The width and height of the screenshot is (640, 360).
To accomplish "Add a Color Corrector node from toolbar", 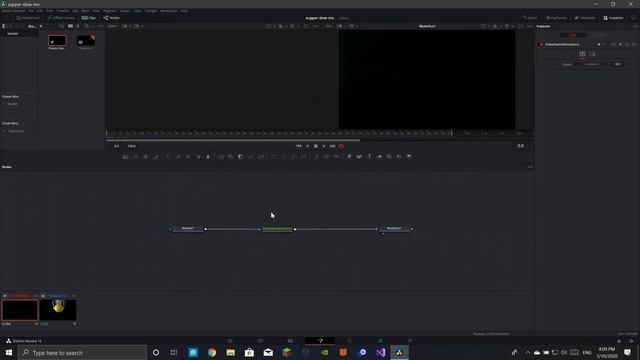I will pyautogui.click(x=168, y=157).
